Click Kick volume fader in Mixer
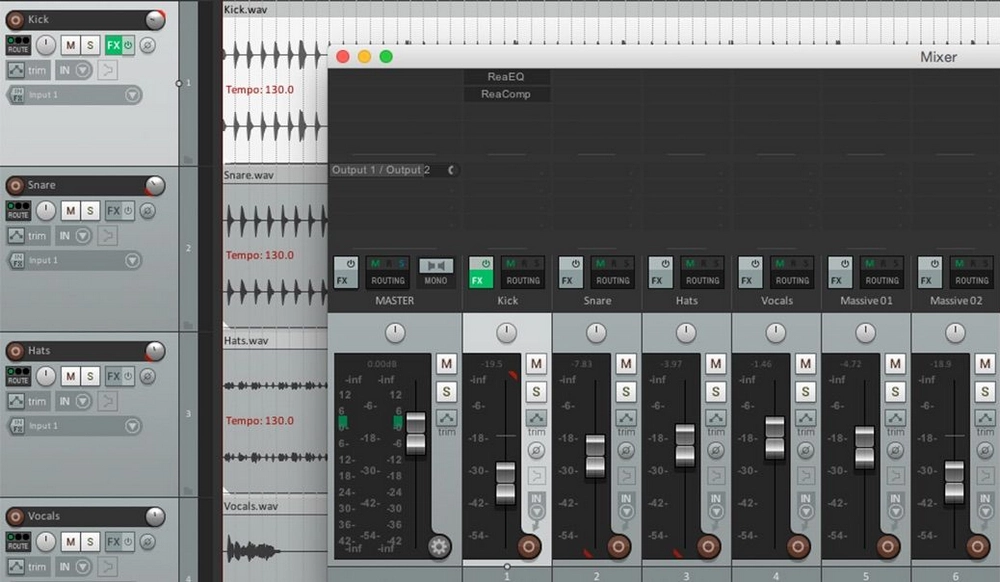 coord(506,483)
